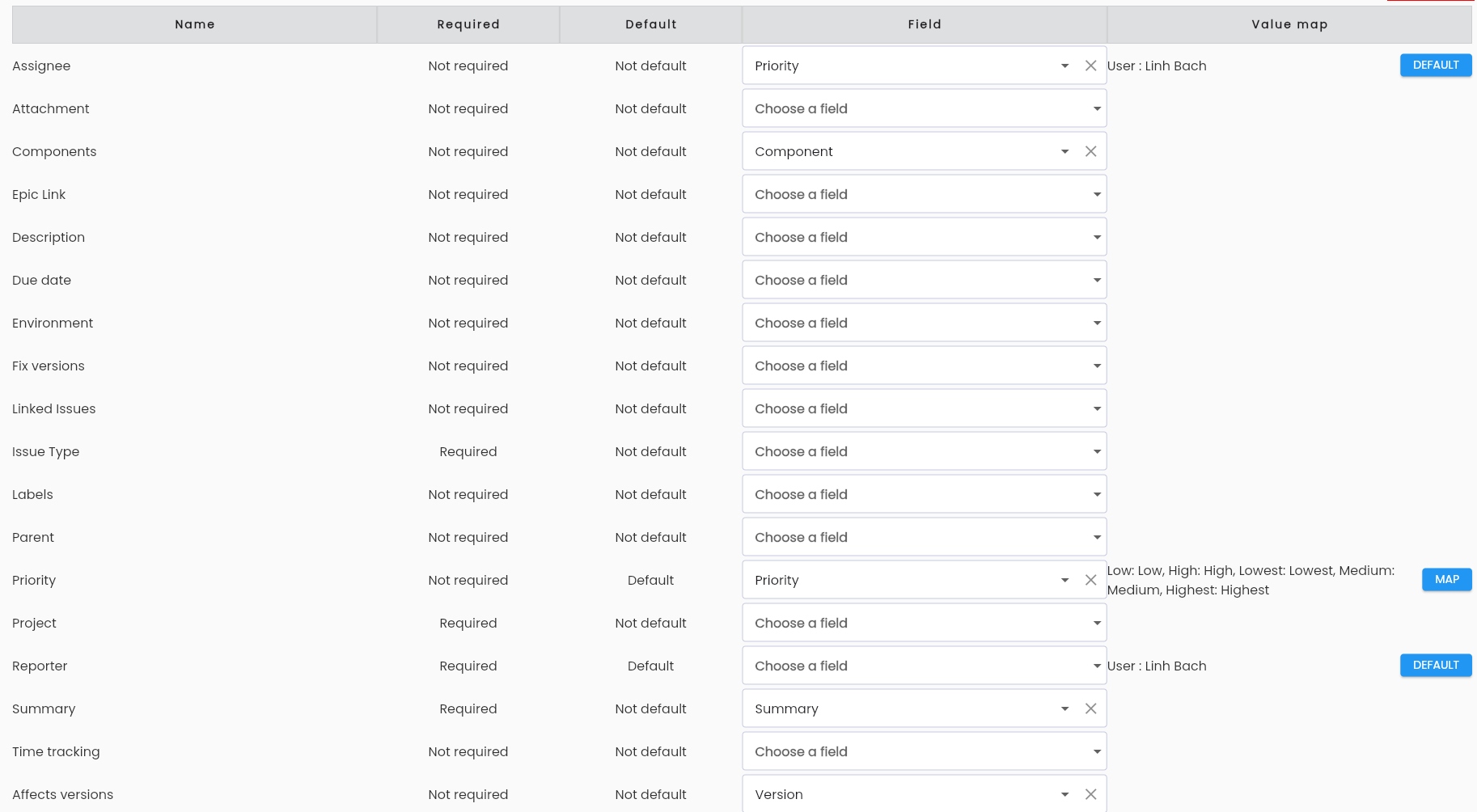Choose a field for Labels
1477x812 pixels.
click(x=924, y=494)
